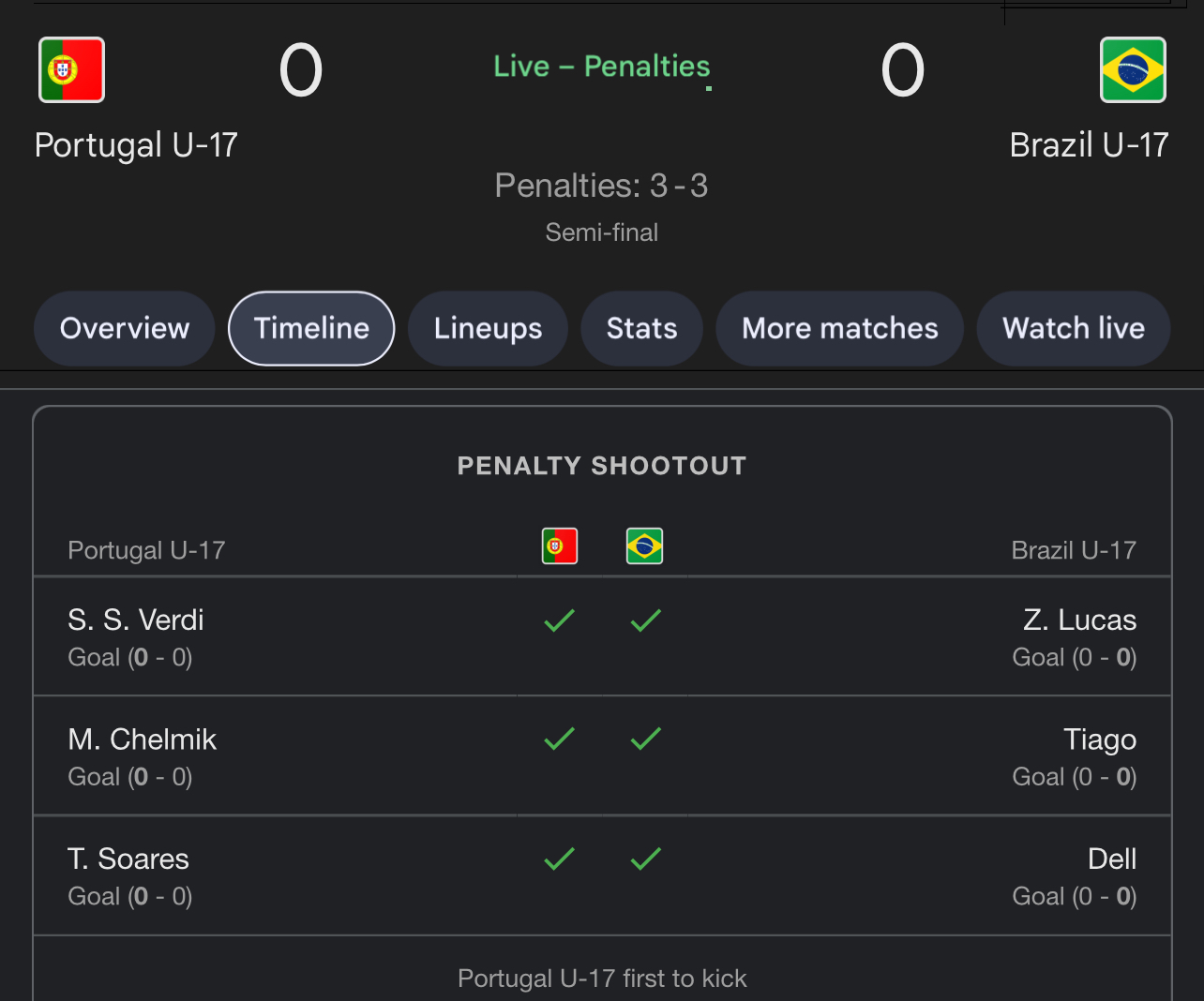Click S. S. Verdi's green checkmark

click(560, 620)
